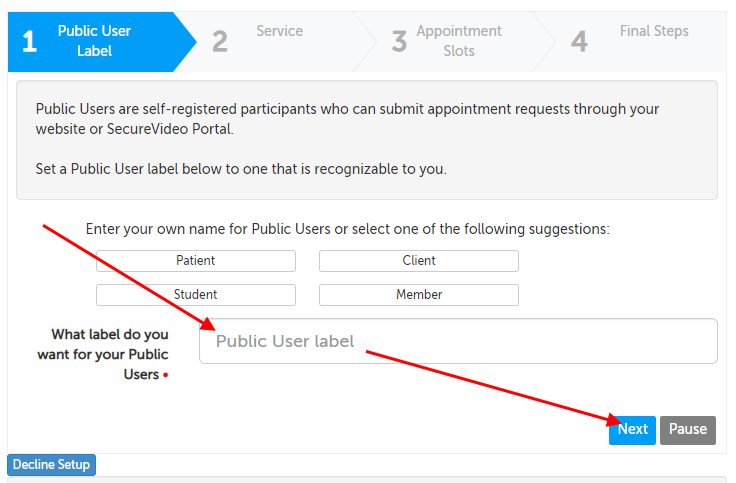Click the Patient suggestion button

click(x=196, y=261)
